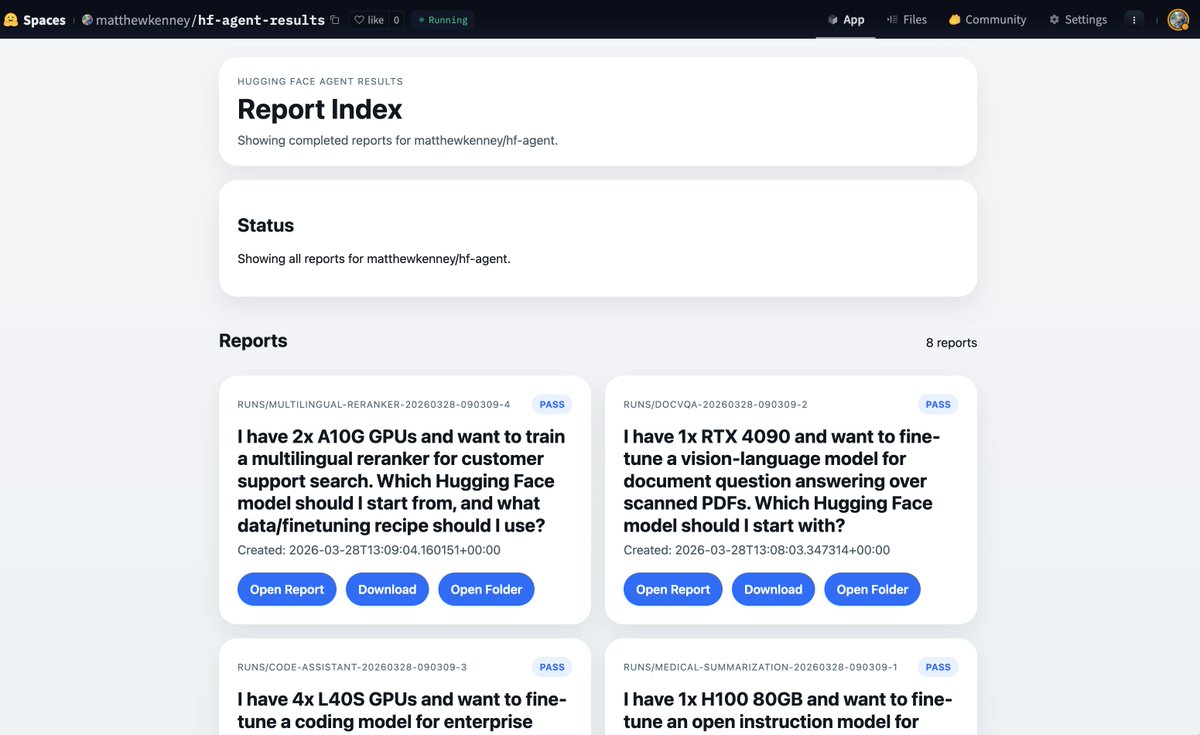1200x735 pixels.
Task: Switch to the Files tab
Action: (x=906, y=20)
